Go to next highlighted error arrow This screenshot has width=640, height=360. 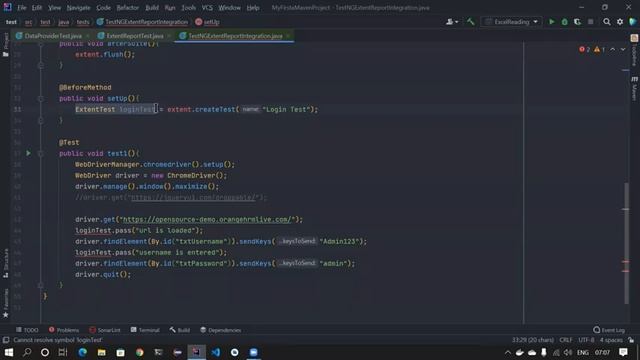(x=623, y=49)
